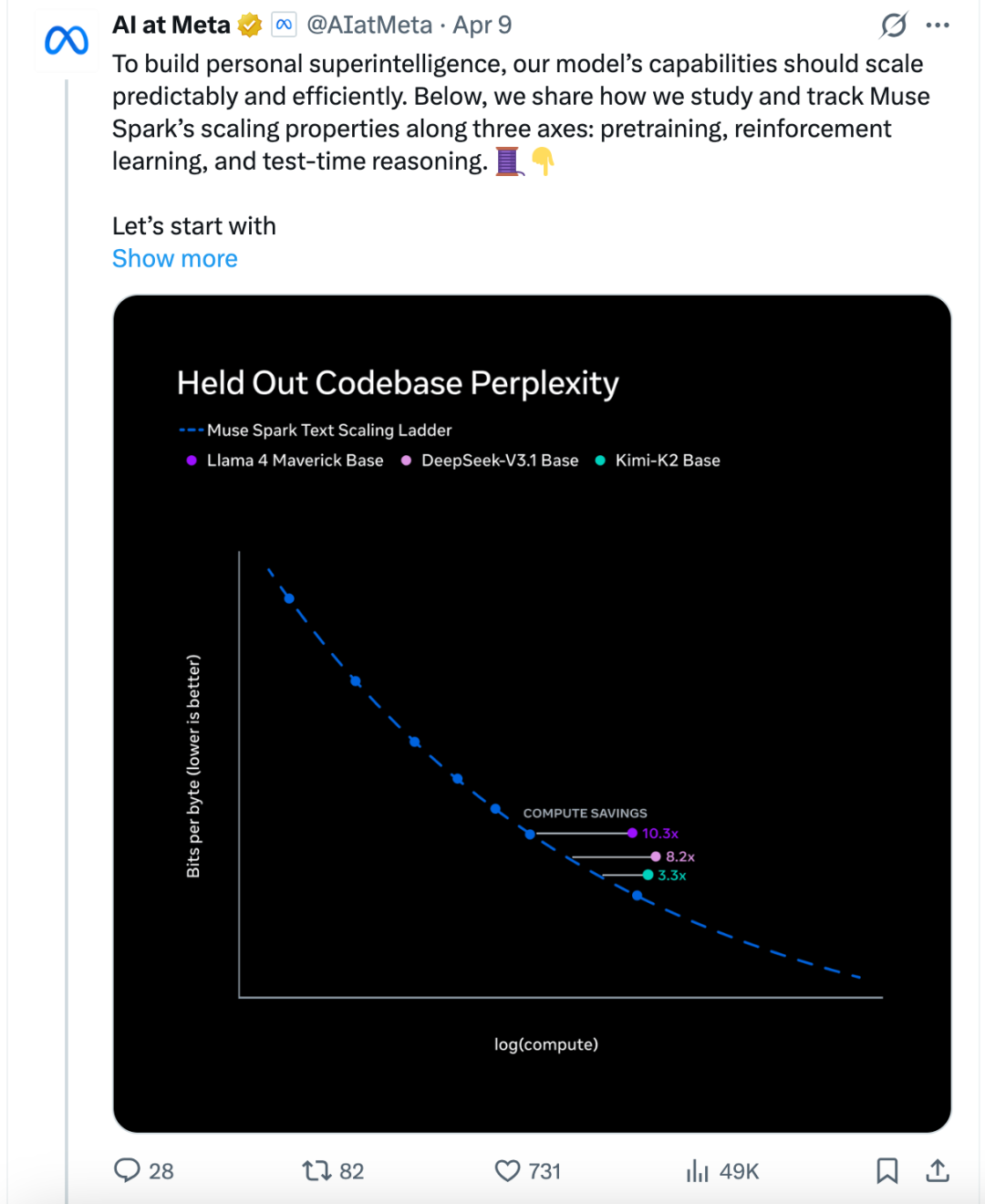The image size is (985, 1204).
Task: Click the purple Llama 4 Maverick legend dot
Action: tap(192, 461)
